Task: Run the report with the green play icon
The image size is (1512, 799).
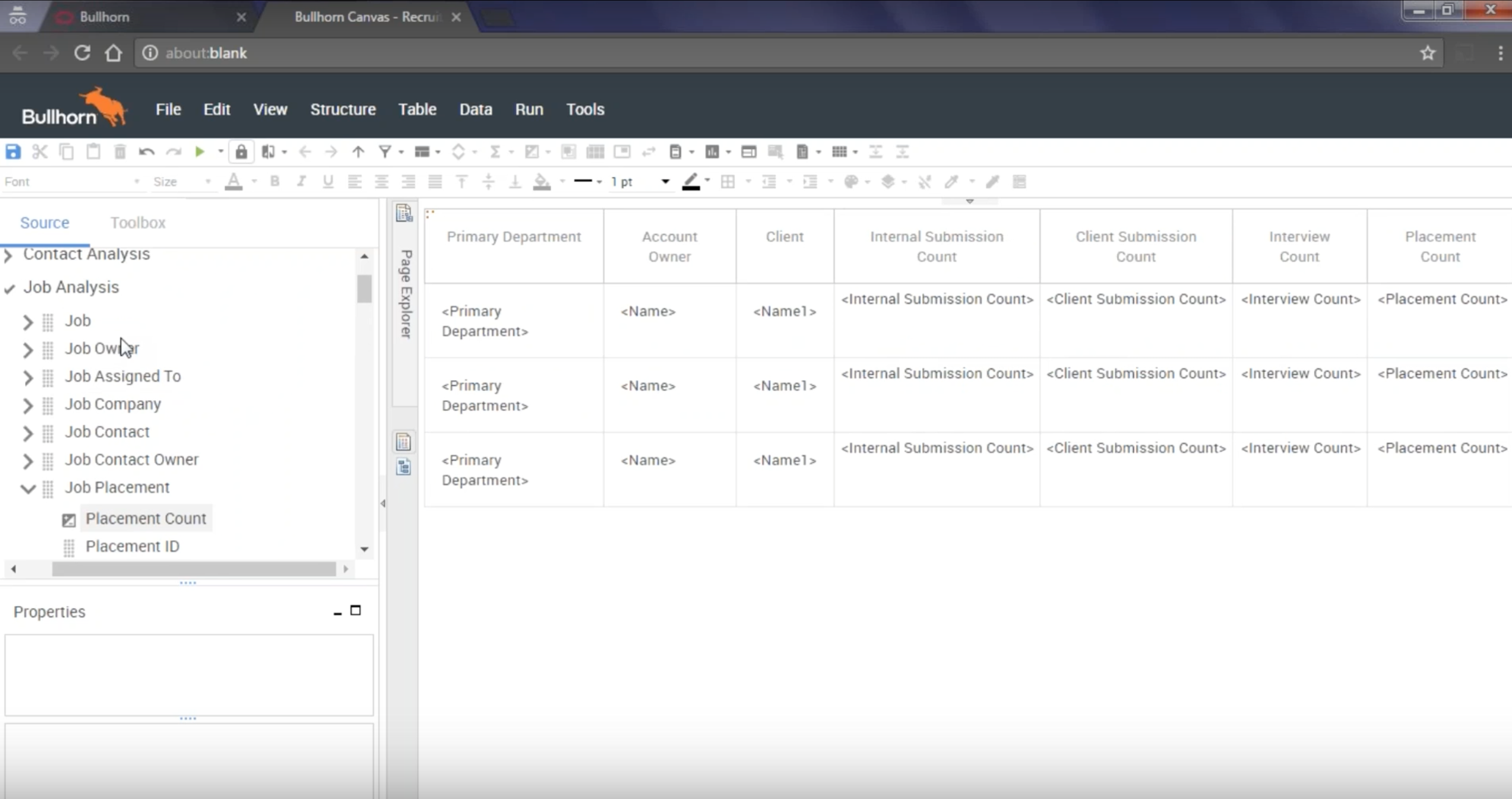Action: pos(200,152)
